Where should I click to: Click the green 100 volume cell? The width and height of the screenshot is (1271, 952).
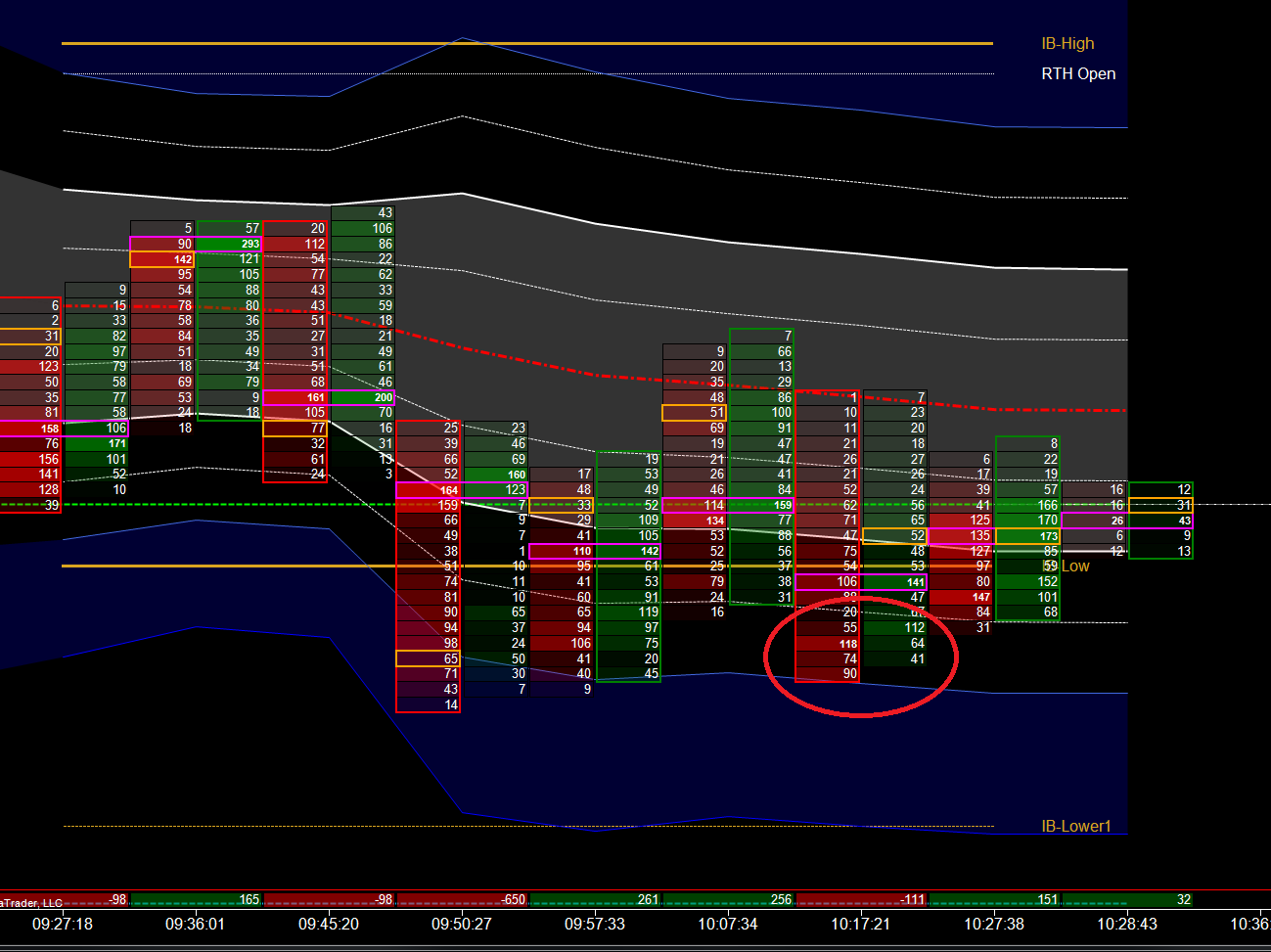[x=761, y=413]
